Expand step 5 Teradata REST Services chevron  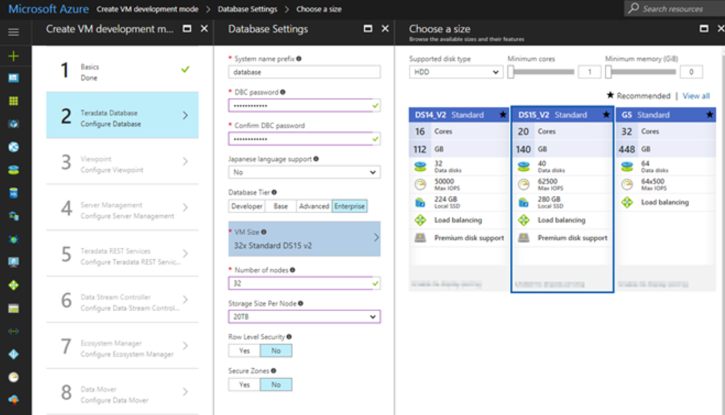(x=185, y=253)
